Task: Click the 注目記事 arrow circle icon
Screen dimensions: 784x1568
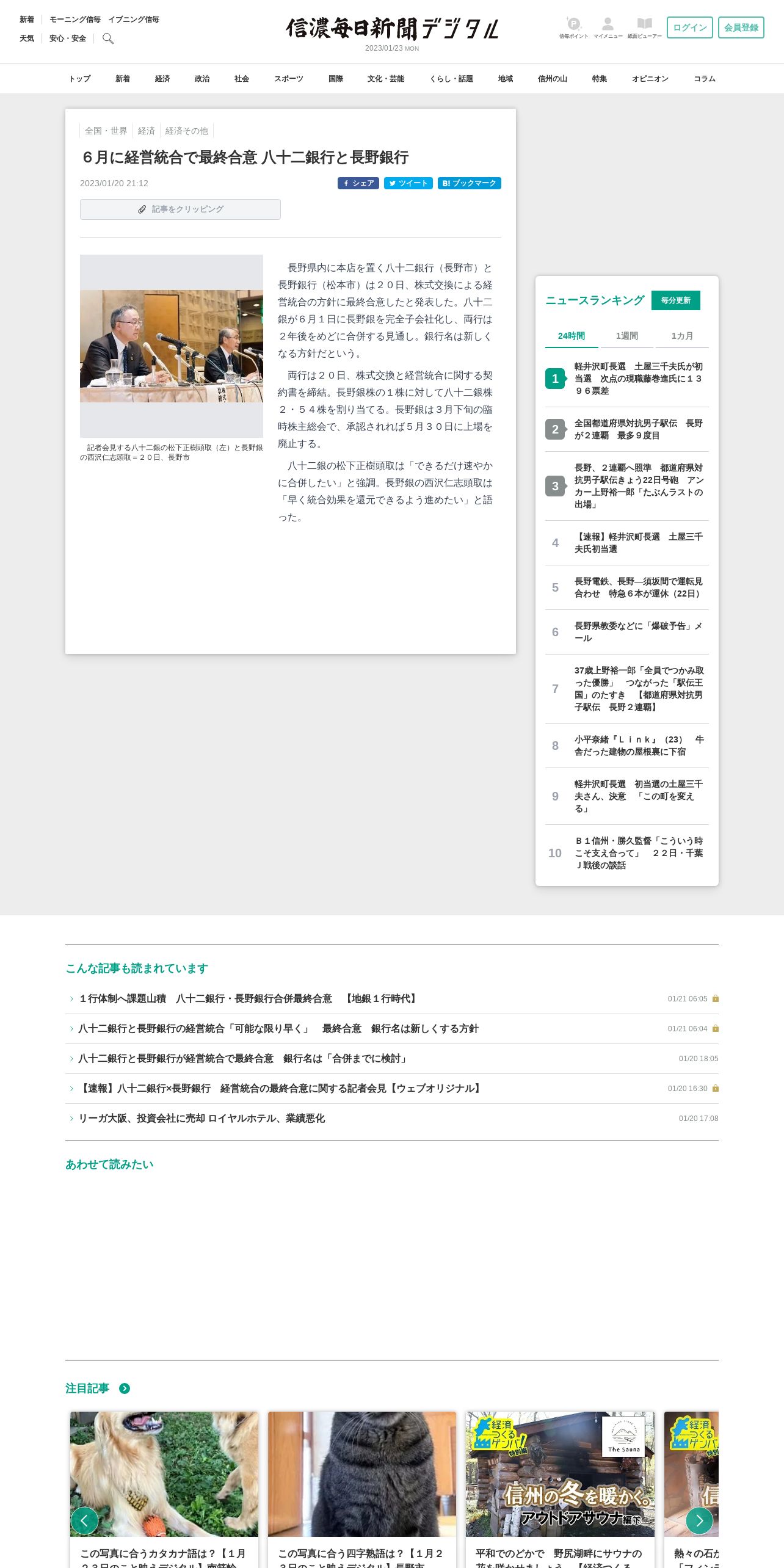Action: (x=125, y=1388)
